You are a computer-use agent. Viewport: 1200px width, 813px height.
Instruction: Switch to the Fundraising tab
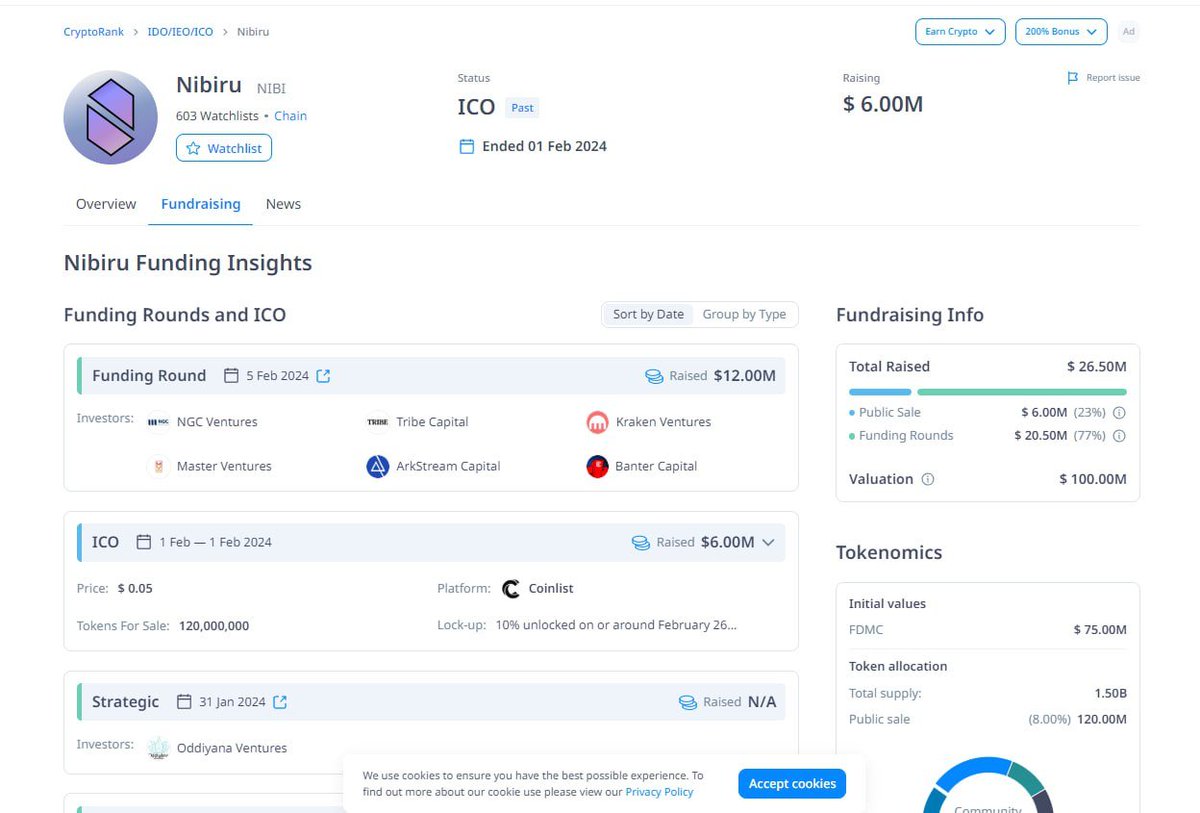[201, 204]
